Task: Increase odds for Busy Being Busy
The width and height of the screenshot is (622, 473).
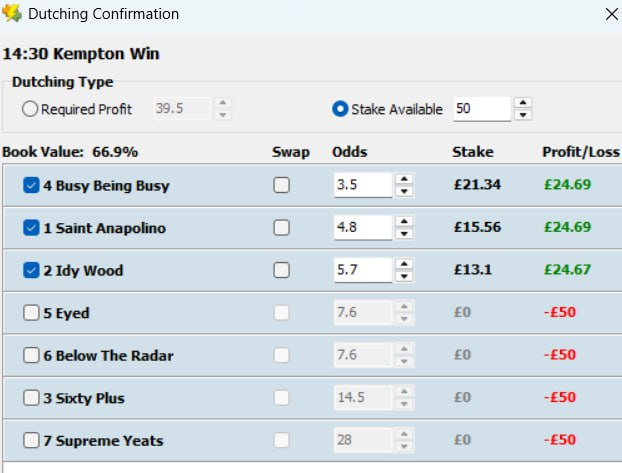Action: (404, 179)
